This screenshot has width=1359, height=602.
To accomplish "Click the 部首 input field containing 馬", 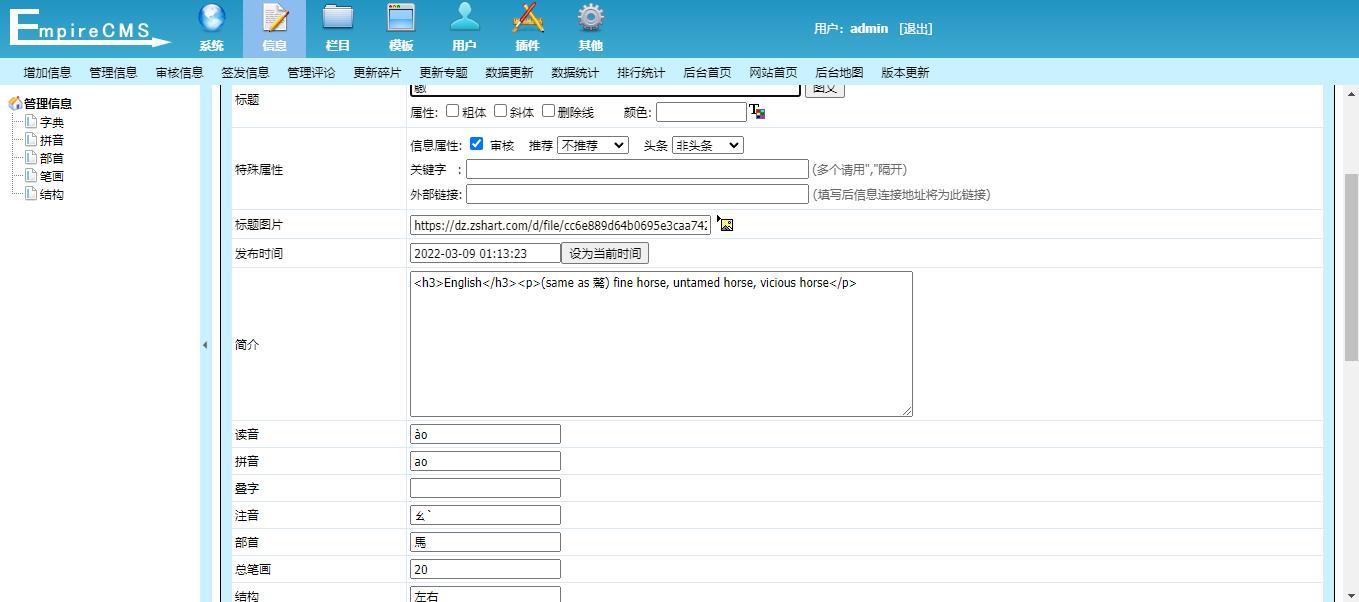I will coord(485,542).
